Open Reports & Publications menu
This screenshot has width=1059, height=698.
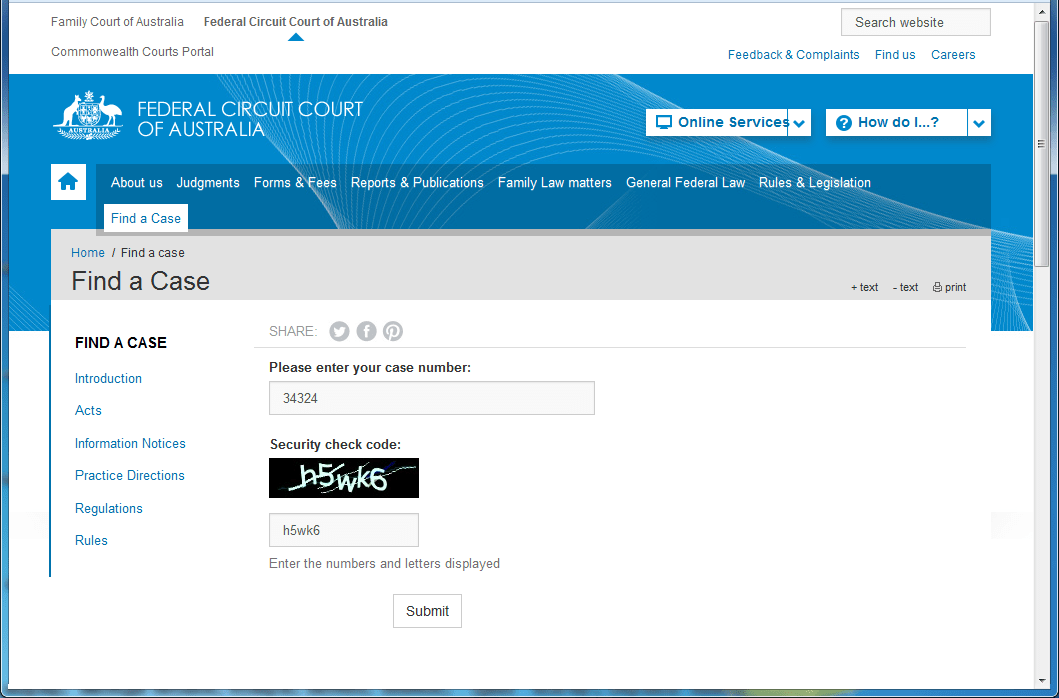[417, 182]
